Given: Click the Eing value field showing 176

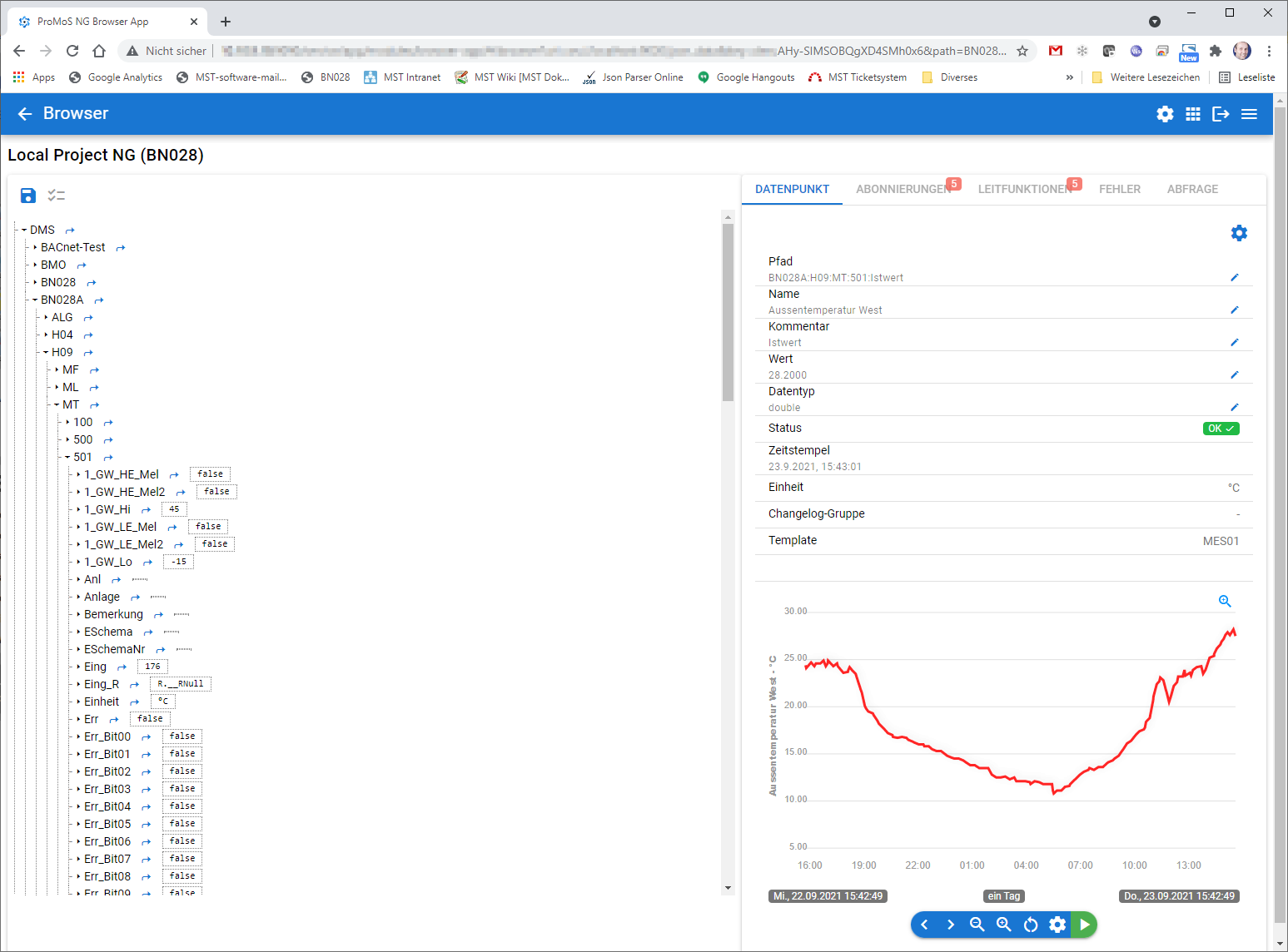Looking at the screenshot, I should pyautogui.click(x=152, y=667).
